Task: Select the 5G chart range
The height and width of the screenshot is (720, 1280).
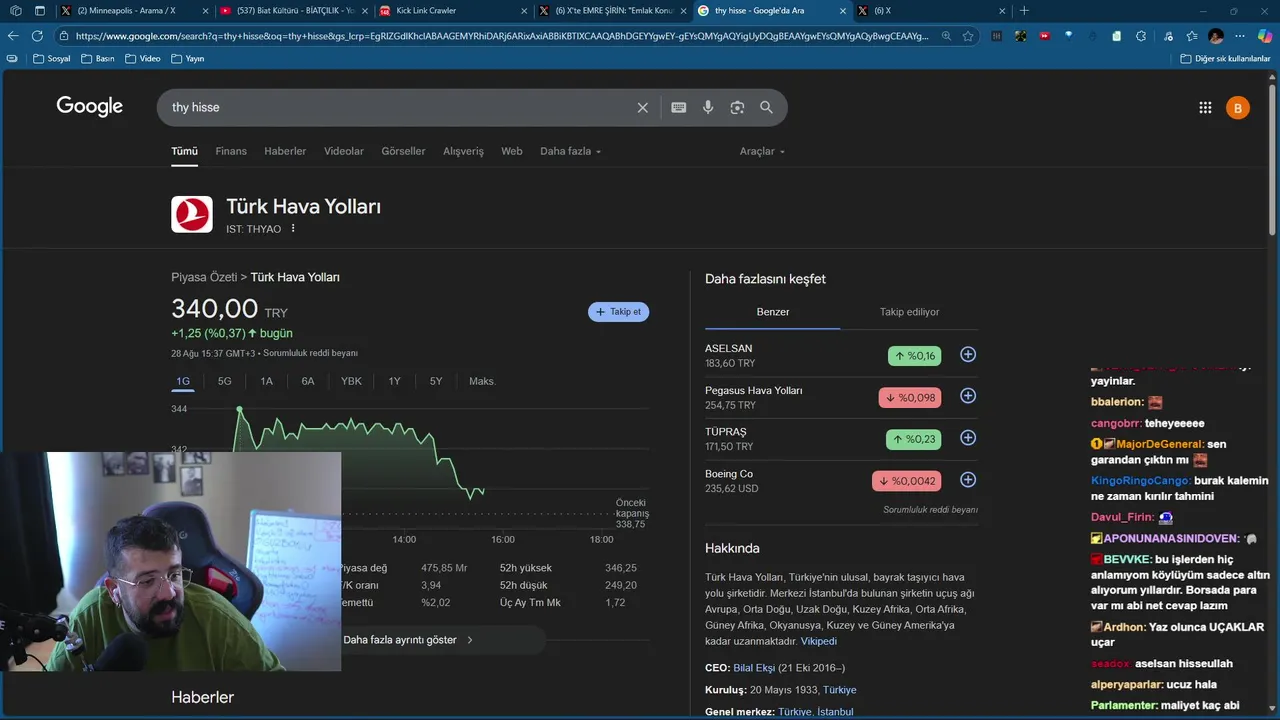Action: tap(225, 381)
